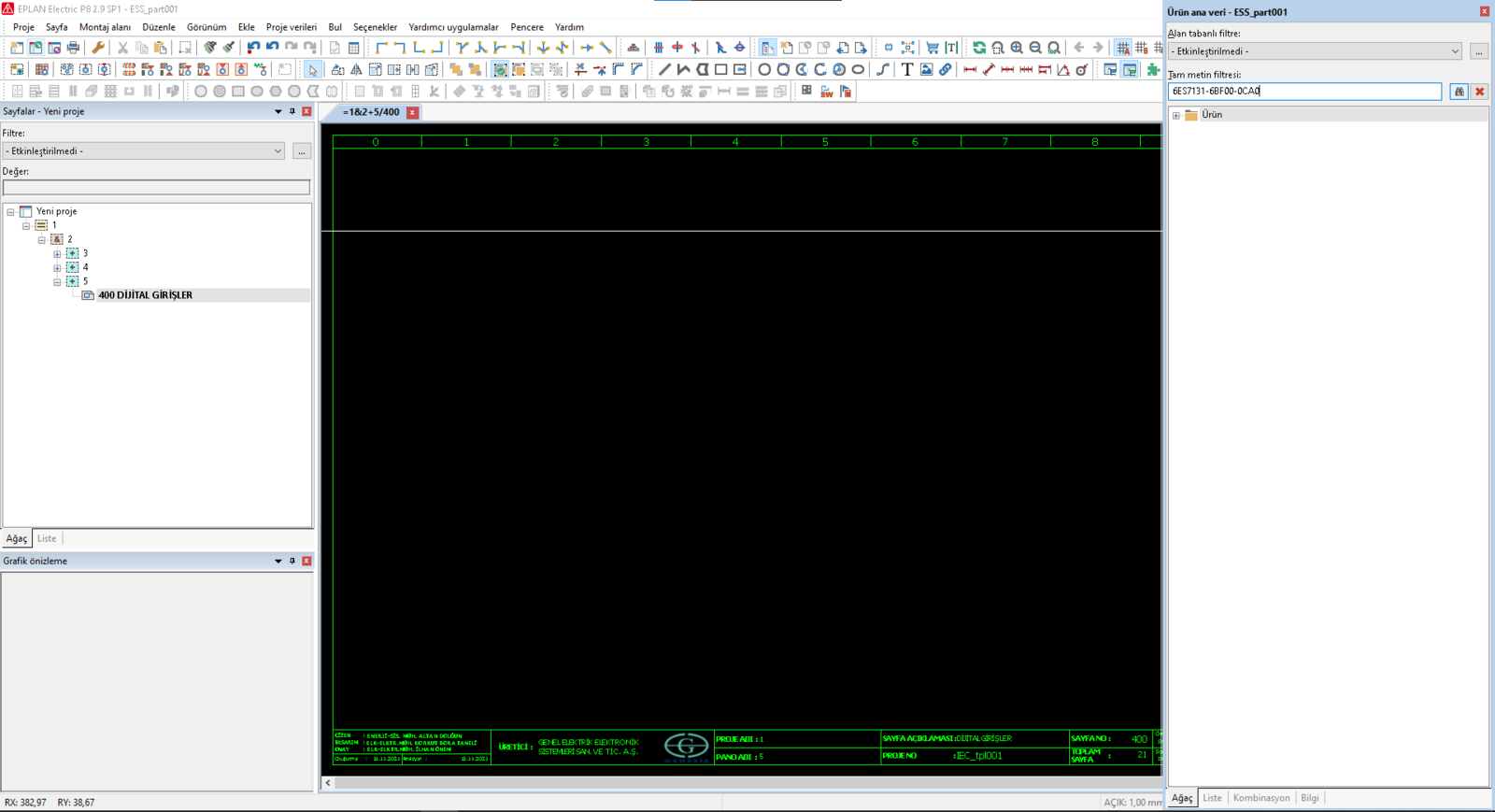Image resolution: width=1495 pixels, height=812 pixels.
Task: Clear the full-text filter with the red X
Action: click(x=1479, y=92)
